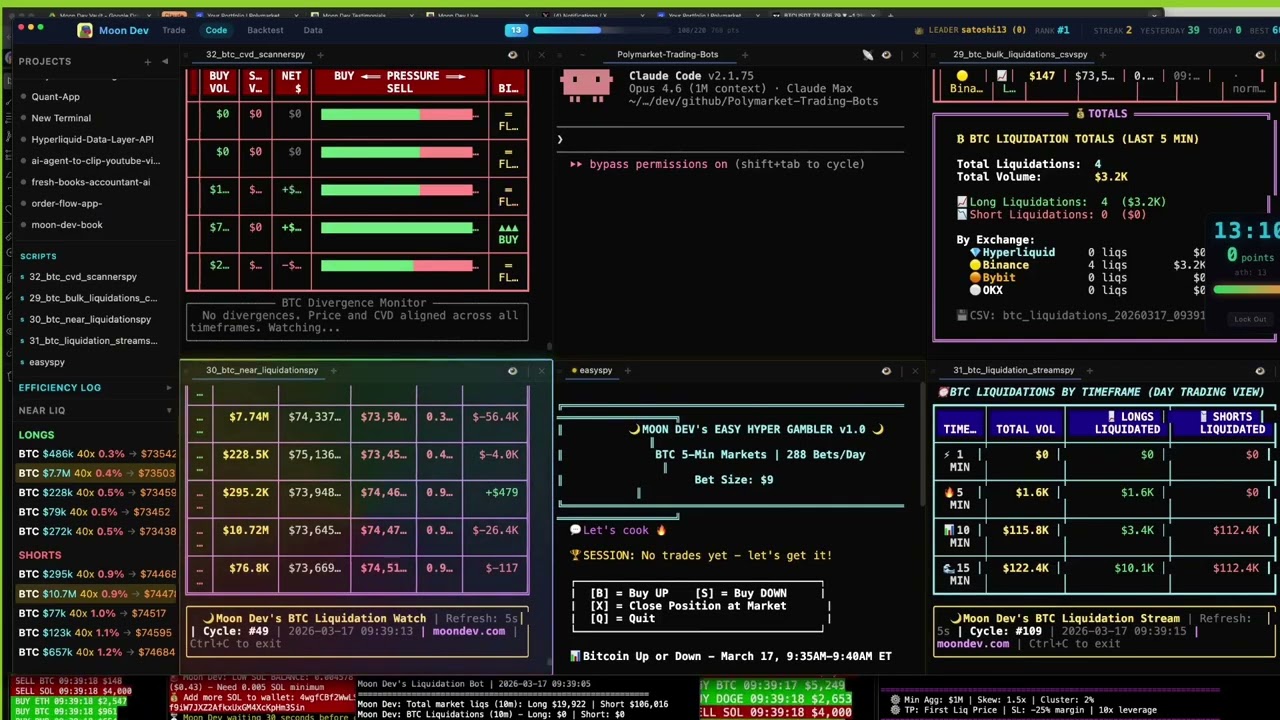1280x720 pixels.
Task: Close the 32_btc_cvd_scanner pane with X
Action: [541, 54]
